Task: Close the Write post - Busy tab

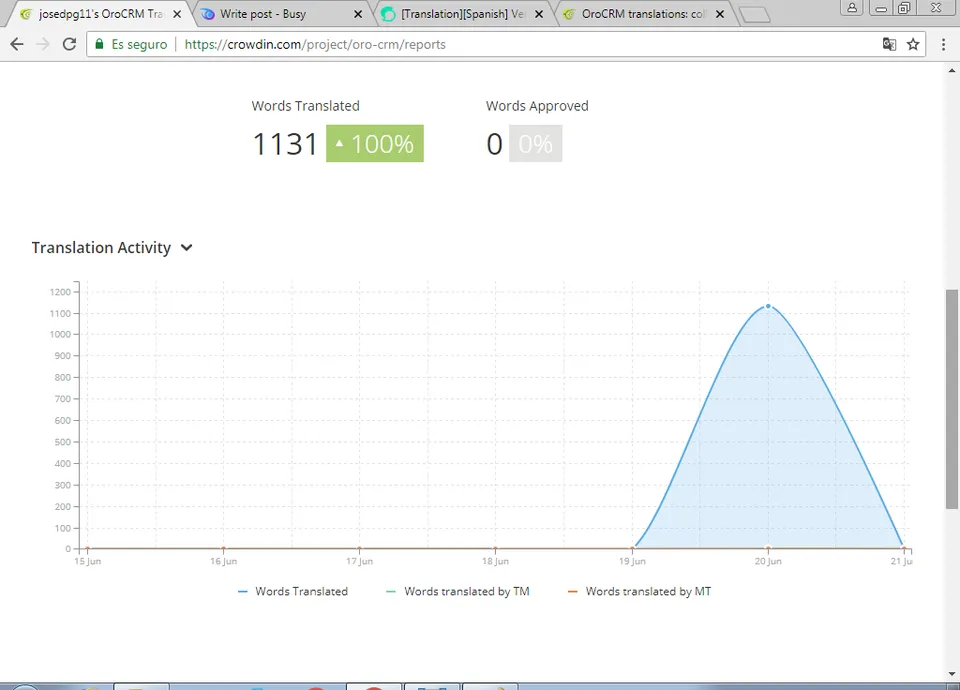Action: pyautogui.click(x=358, y=14)
